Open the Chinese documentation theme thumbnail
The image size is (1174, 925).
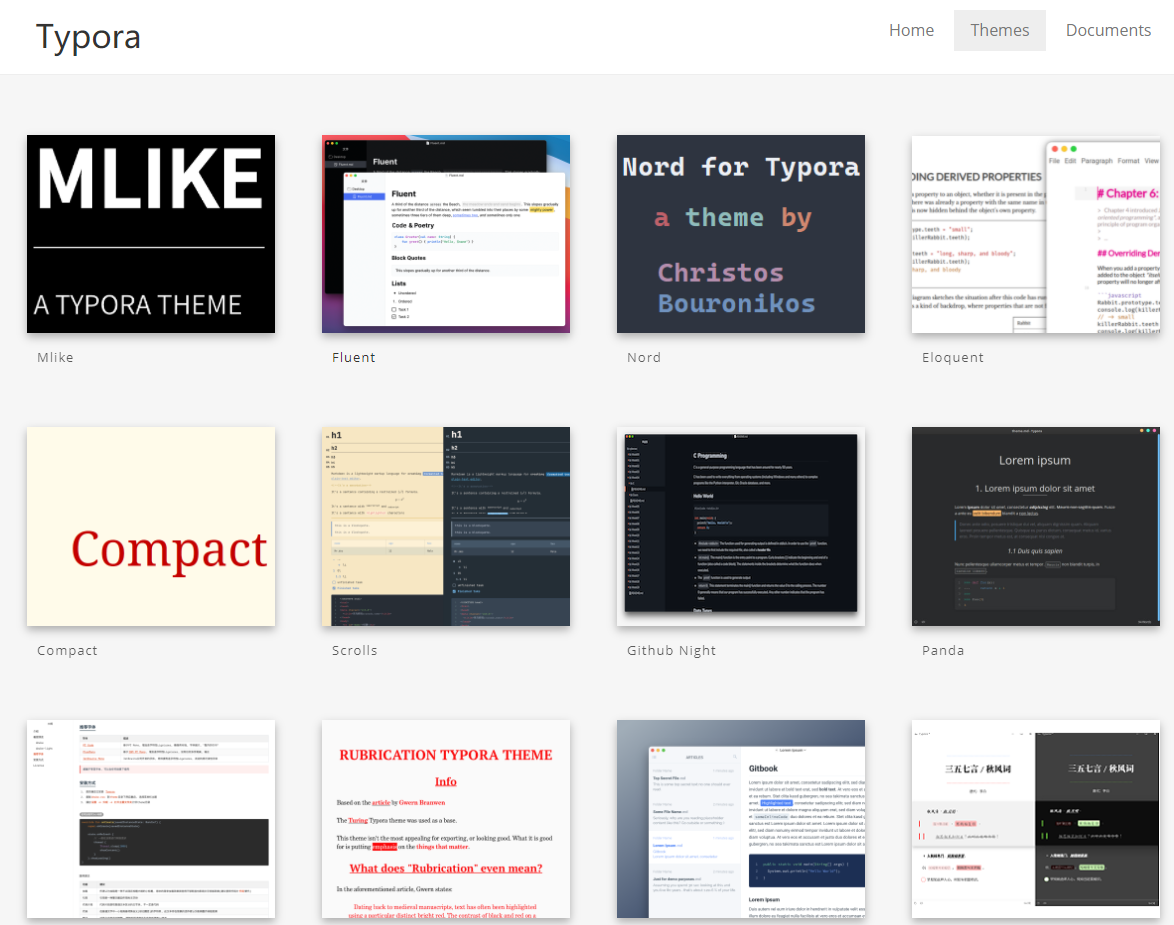tap(151, 819)
